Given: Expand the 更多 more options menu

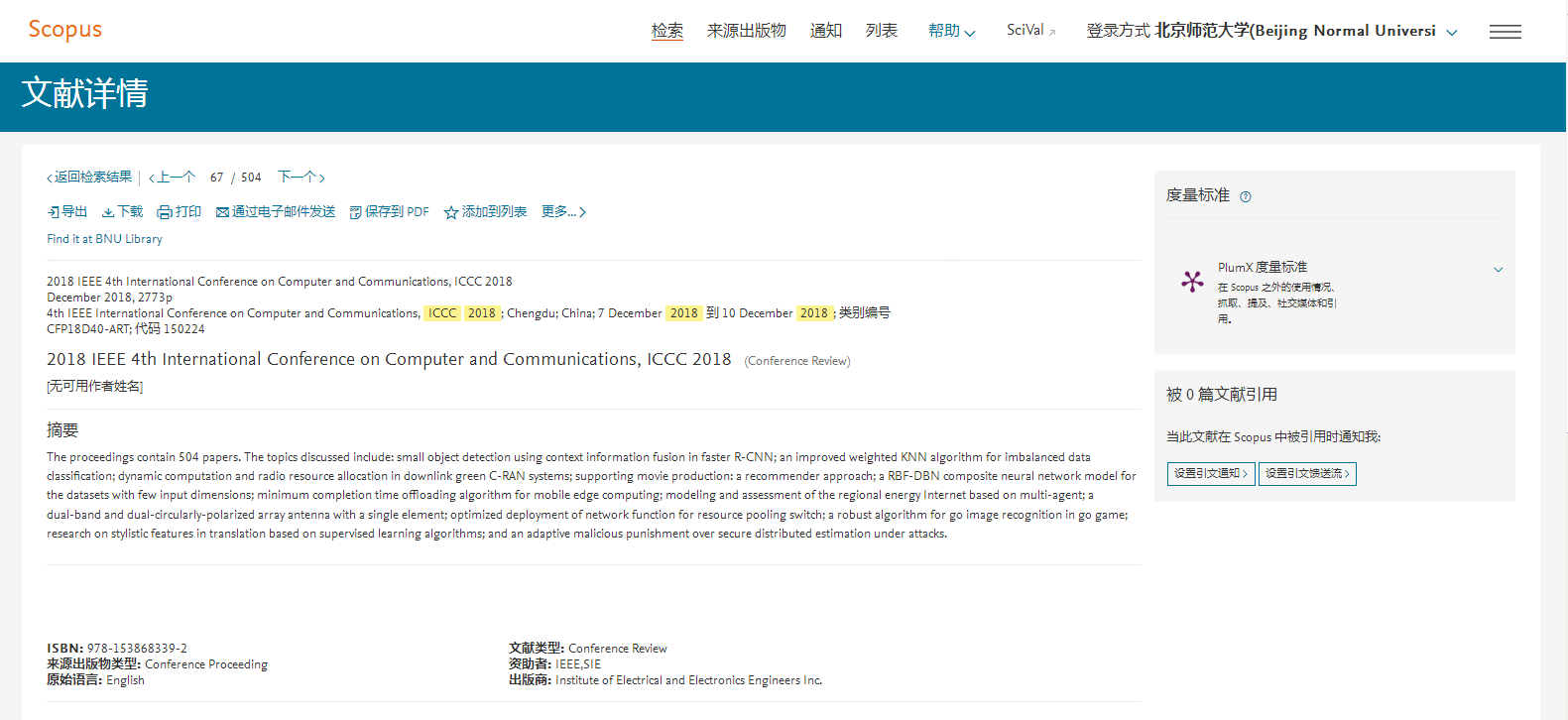Looking at the screenshot, I should pos(563,212).
